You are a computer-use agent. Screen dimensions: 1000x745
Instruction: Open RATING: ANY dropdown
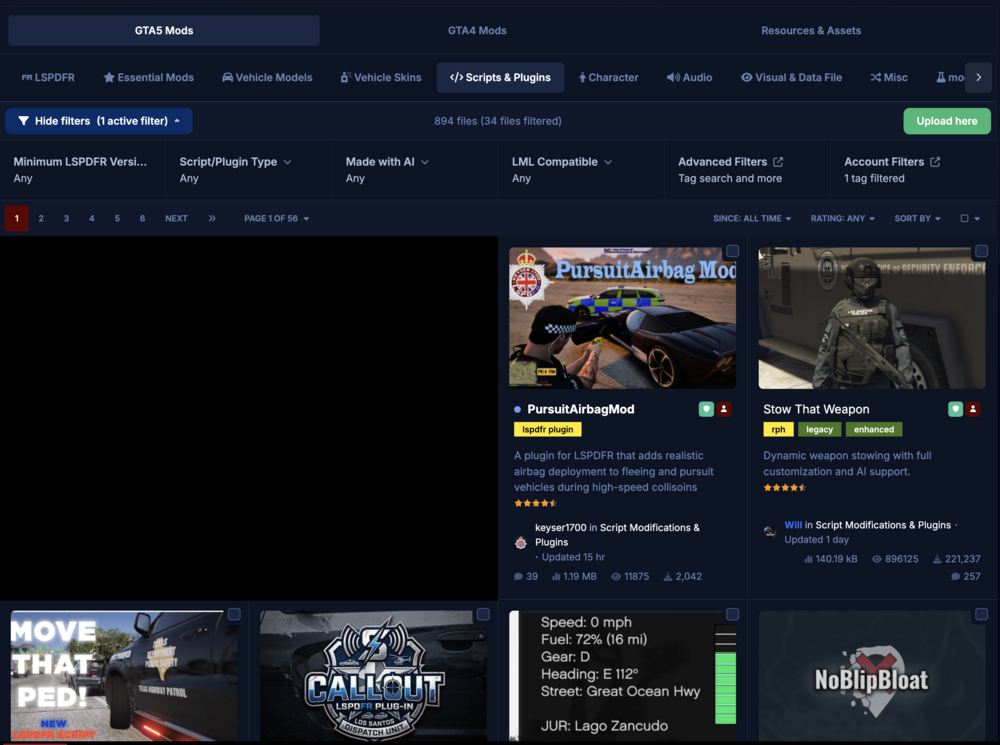[x=842, y=218]
